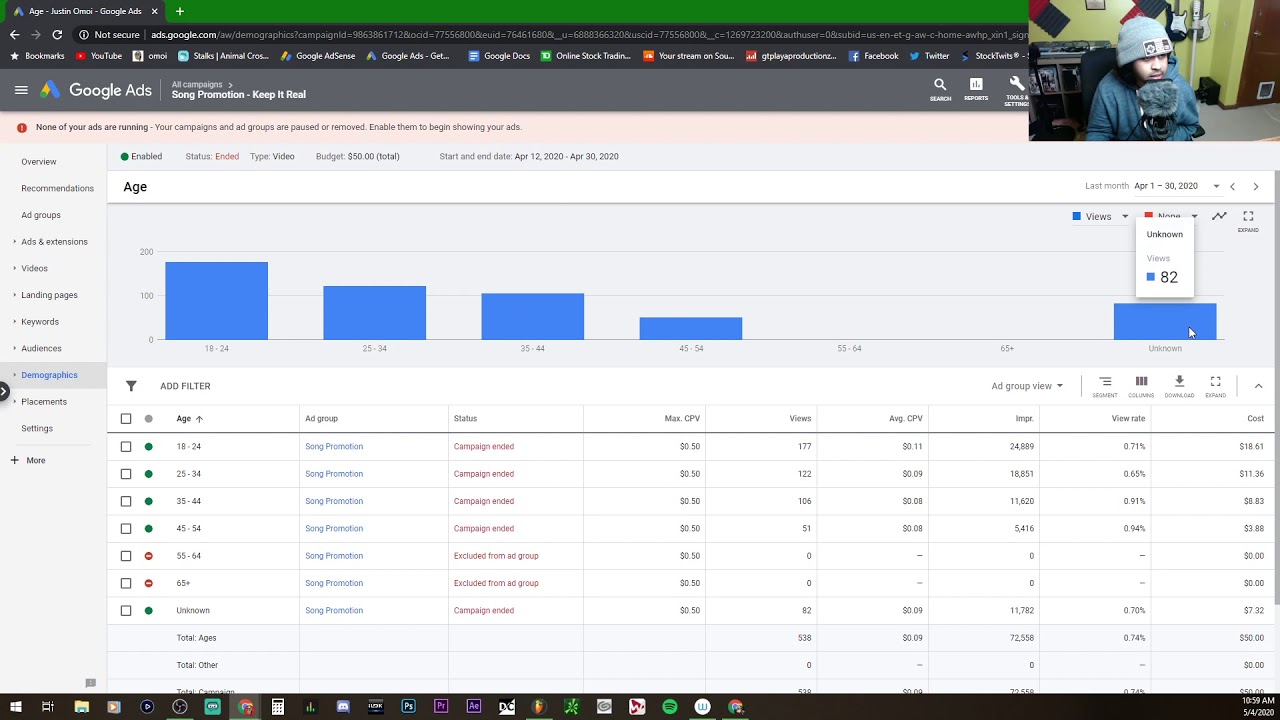Go to next date range arrow
The image size is (1280, 720).
point(1256,186)
